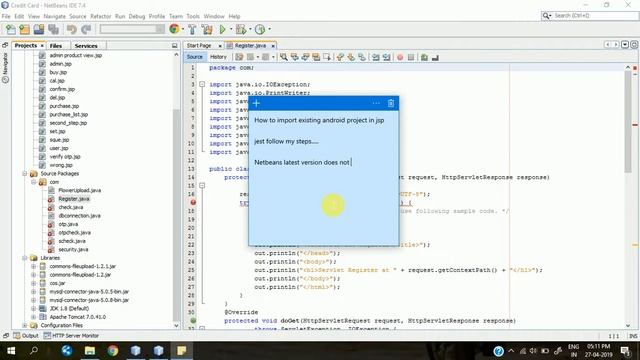This screenshot has height=360, width=640.
Task: Click the Stop Macro Recording square icon
Action: pos(411,58)
